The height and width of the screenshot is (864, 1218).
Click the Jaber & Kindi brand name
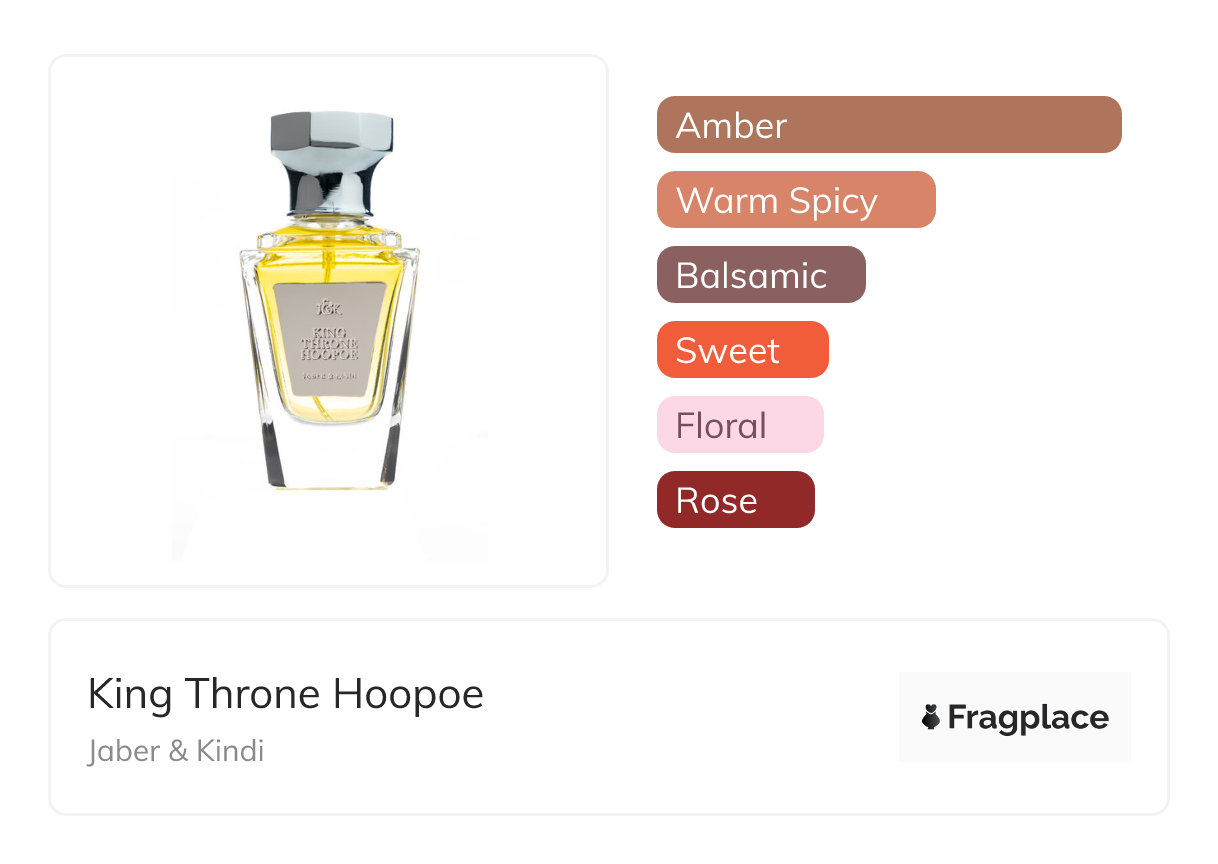click(x=176, y=751)
